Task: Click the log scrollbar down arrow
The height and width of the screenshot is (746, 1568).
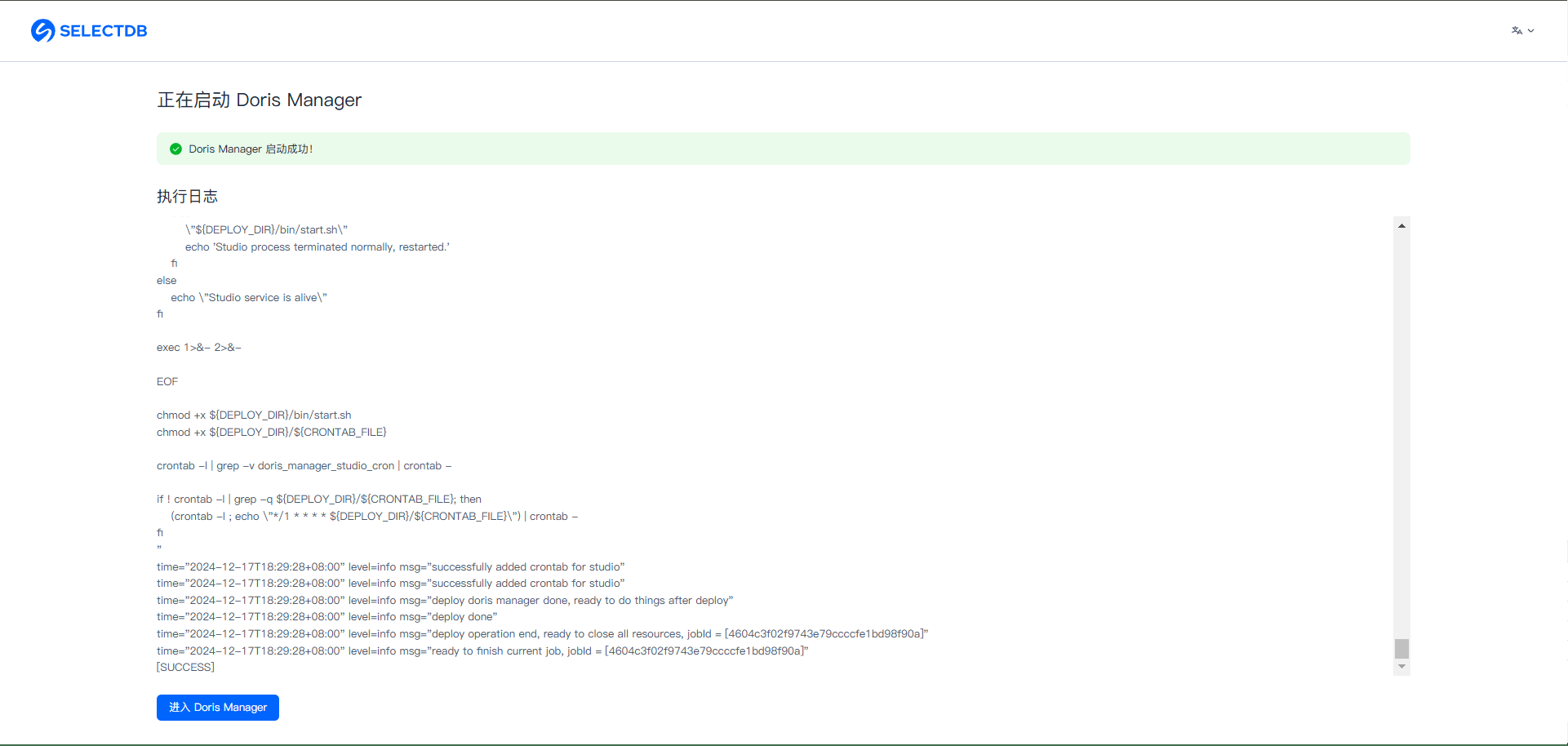Action: point(1401,667)
